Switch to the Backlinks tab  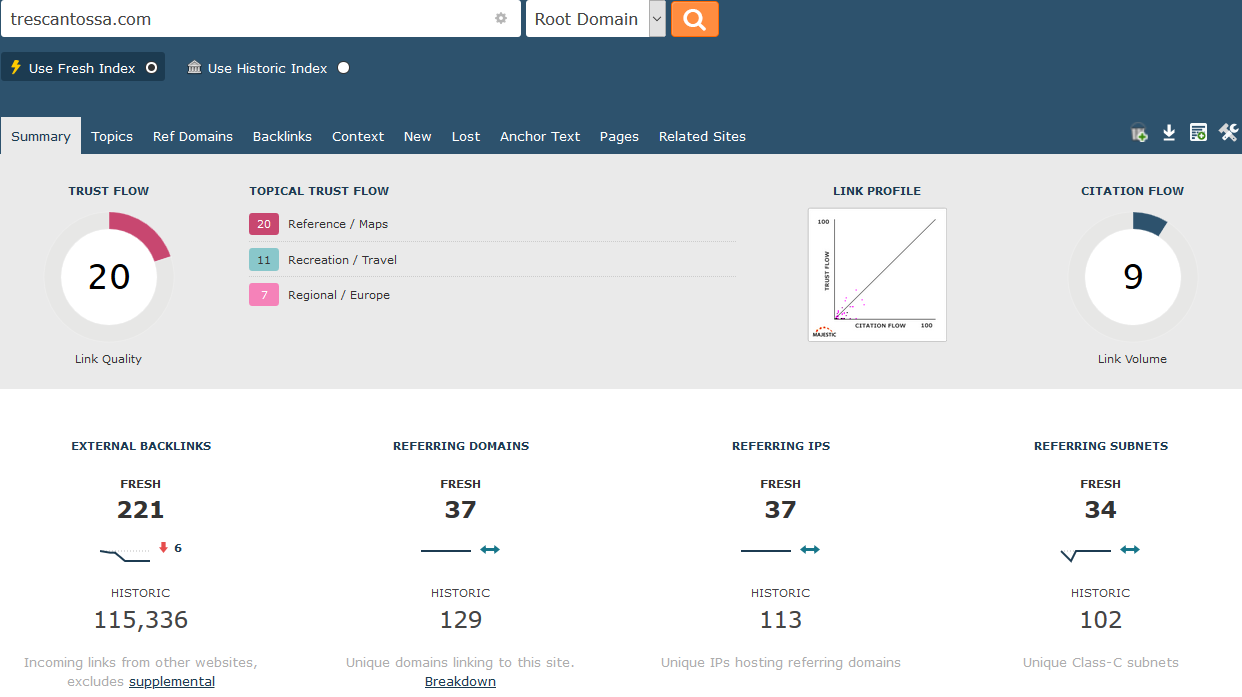coord(282,137)
